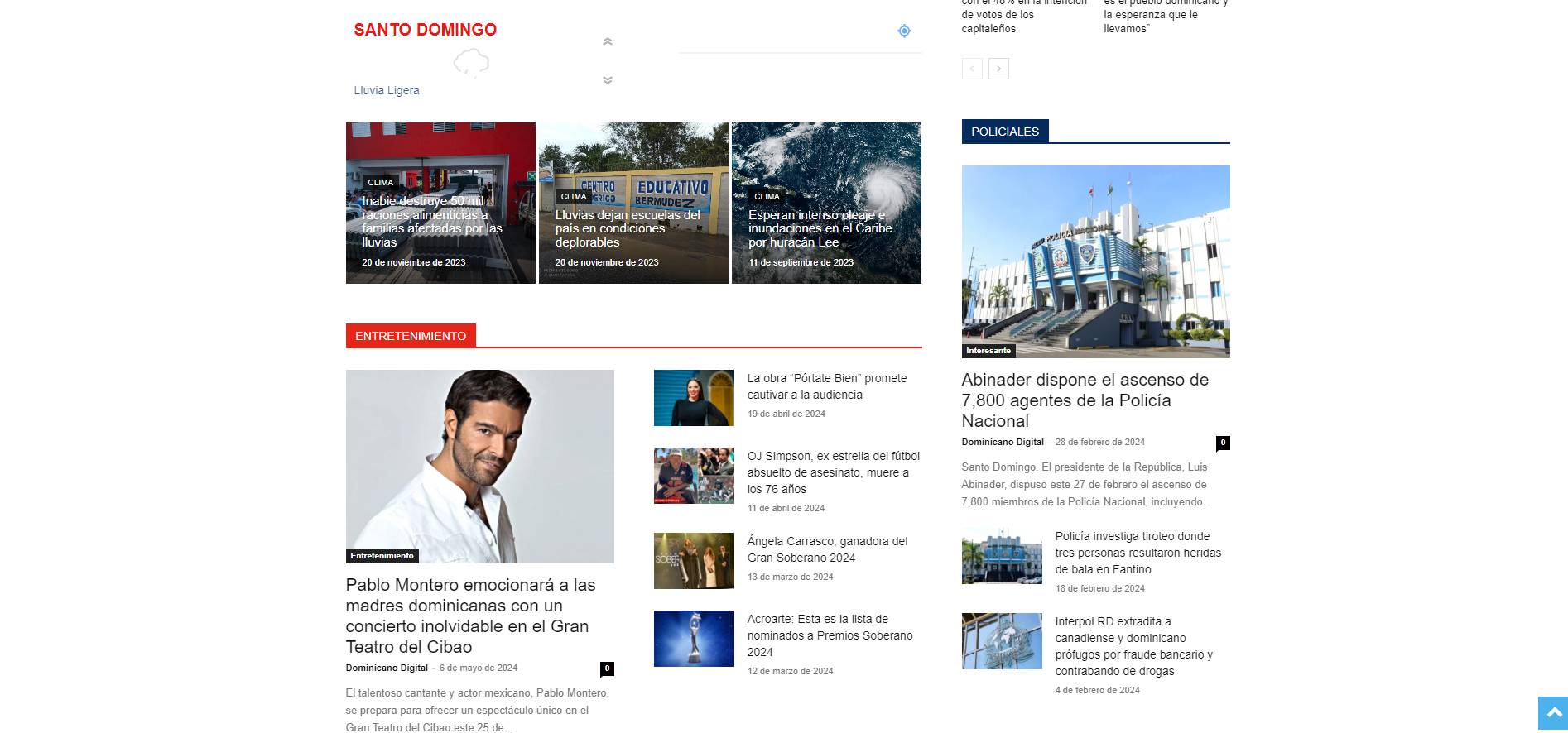Click date 13 de marzo de 2024

click(791, 577)
